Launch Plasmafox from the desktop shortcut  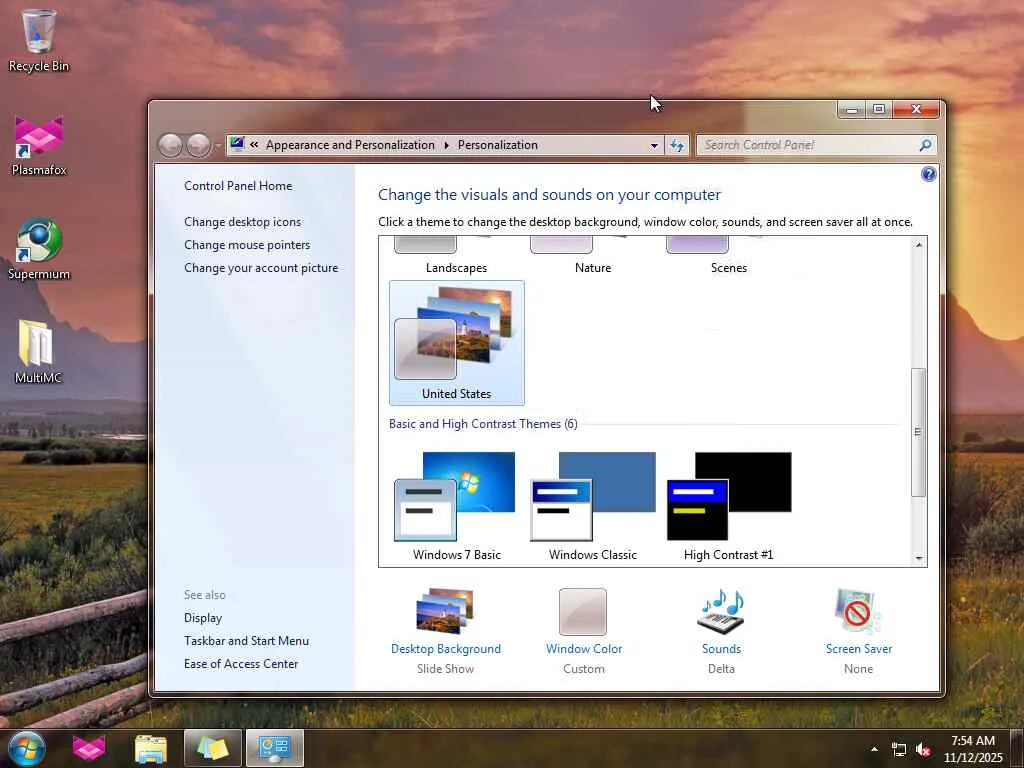tap(39, 145)
